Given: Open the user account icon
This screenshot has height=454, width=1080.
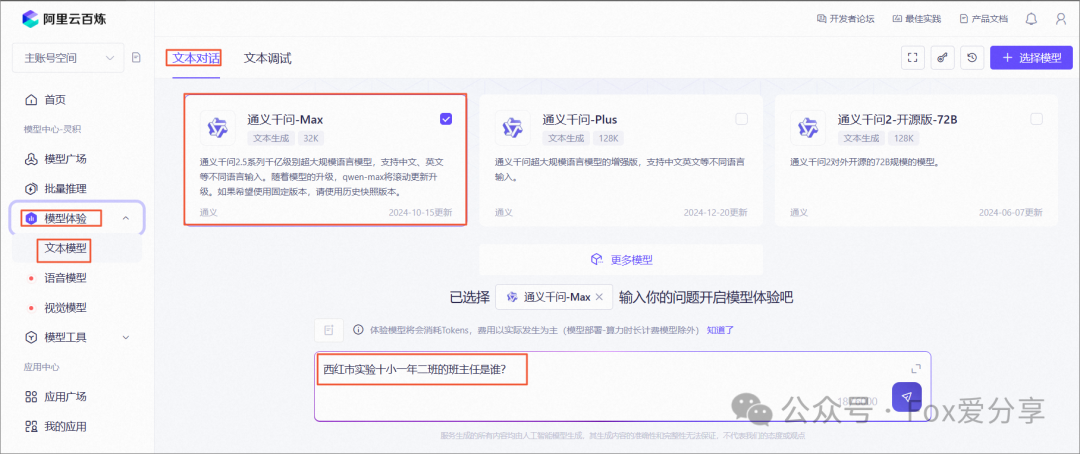Looking at the screenshot, I should click(1061, 19).
